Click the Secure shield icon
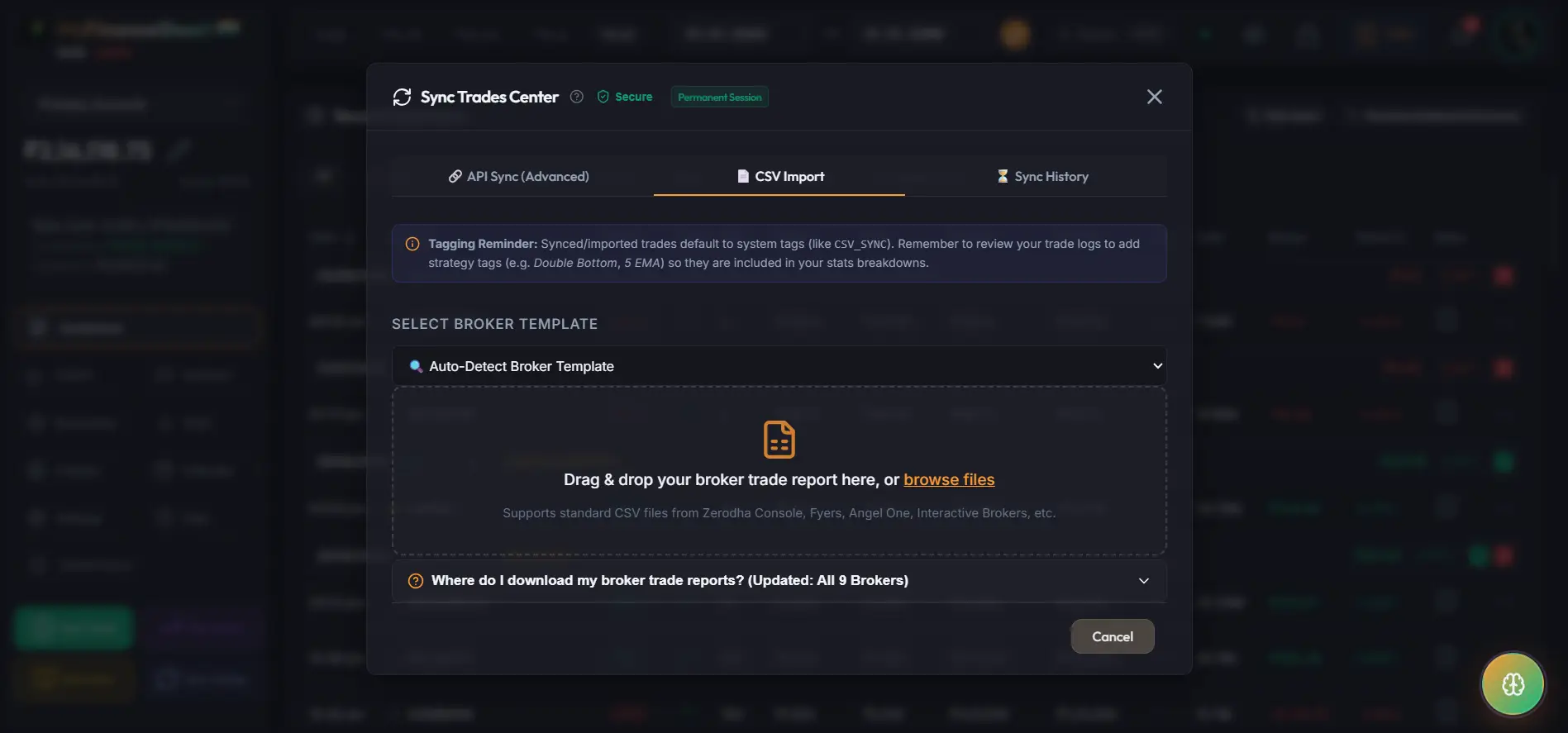The height and width of the screenshot is (733, 1568). (603, 97)
